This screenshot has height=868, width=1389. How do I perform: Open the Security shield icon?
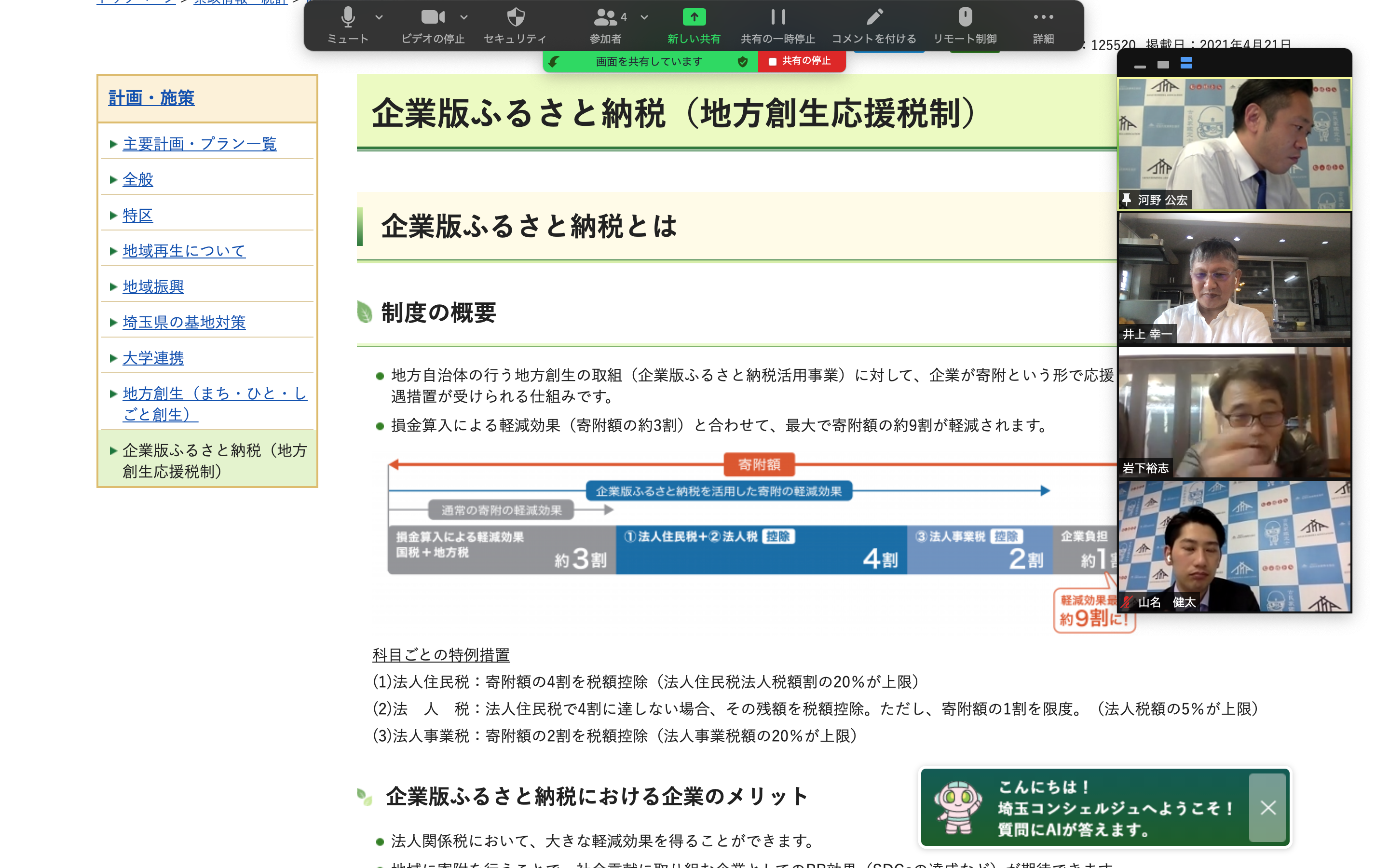[516, 17]
